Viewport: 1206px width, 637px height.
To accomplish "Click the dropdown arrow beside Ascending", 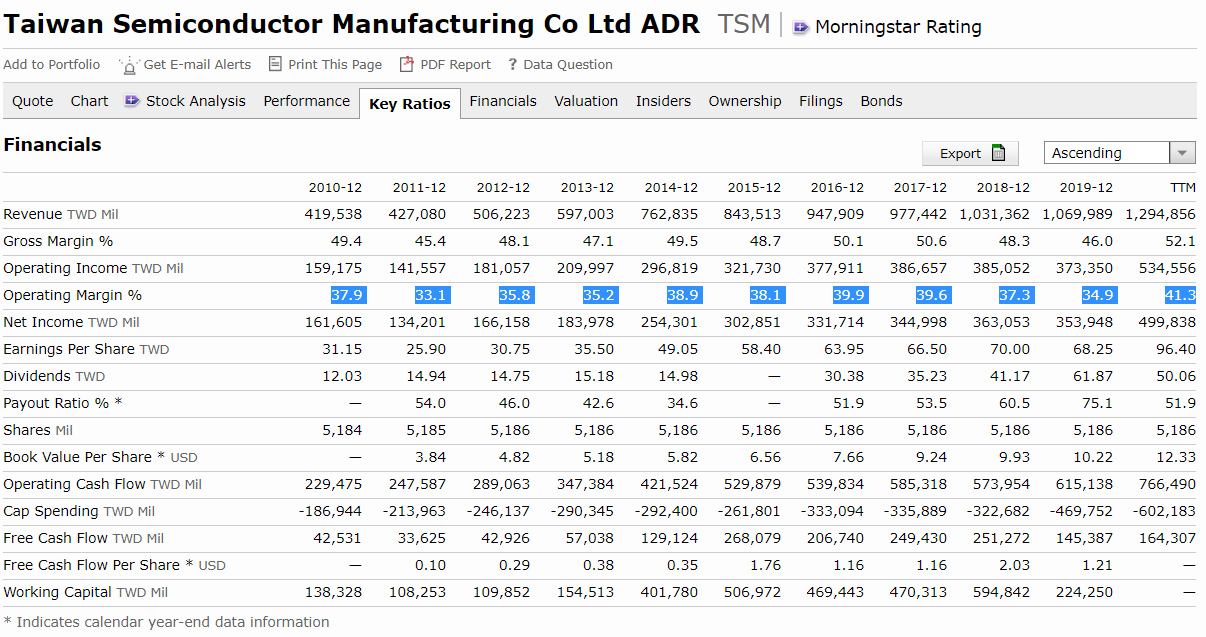I will click(1182, 153).
